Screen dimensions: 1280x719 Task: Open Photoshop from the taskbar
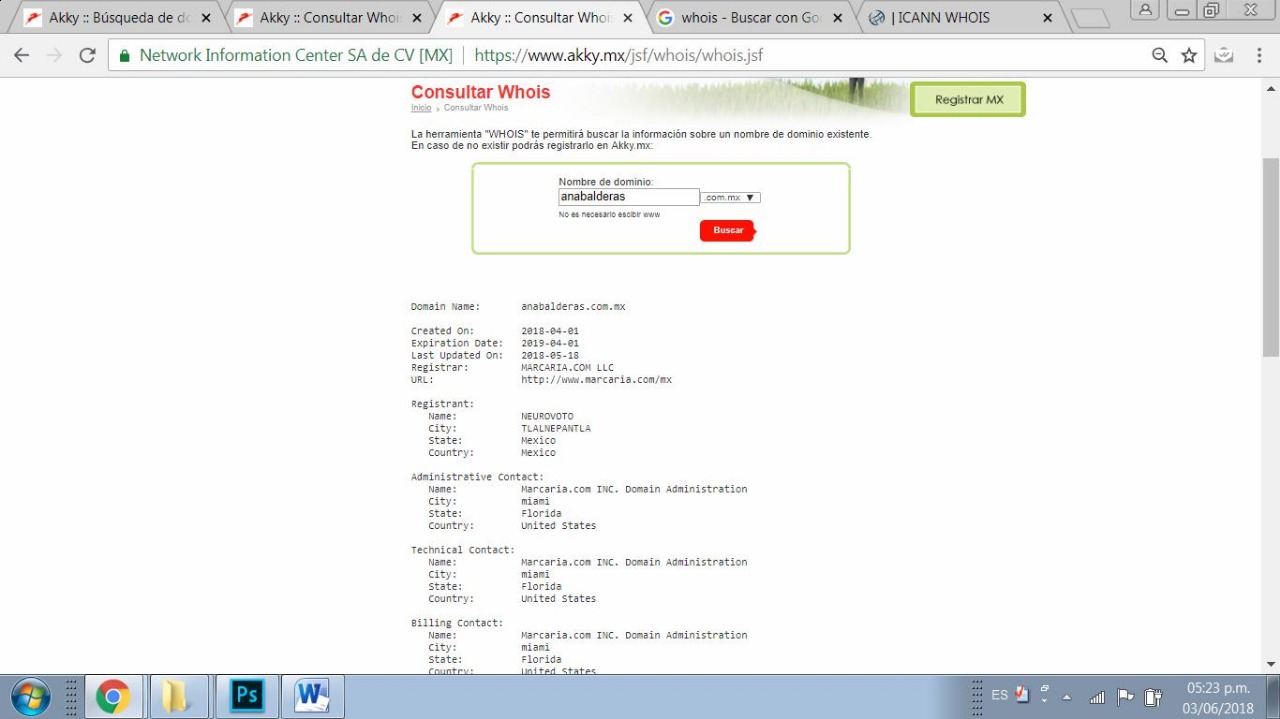246,696
